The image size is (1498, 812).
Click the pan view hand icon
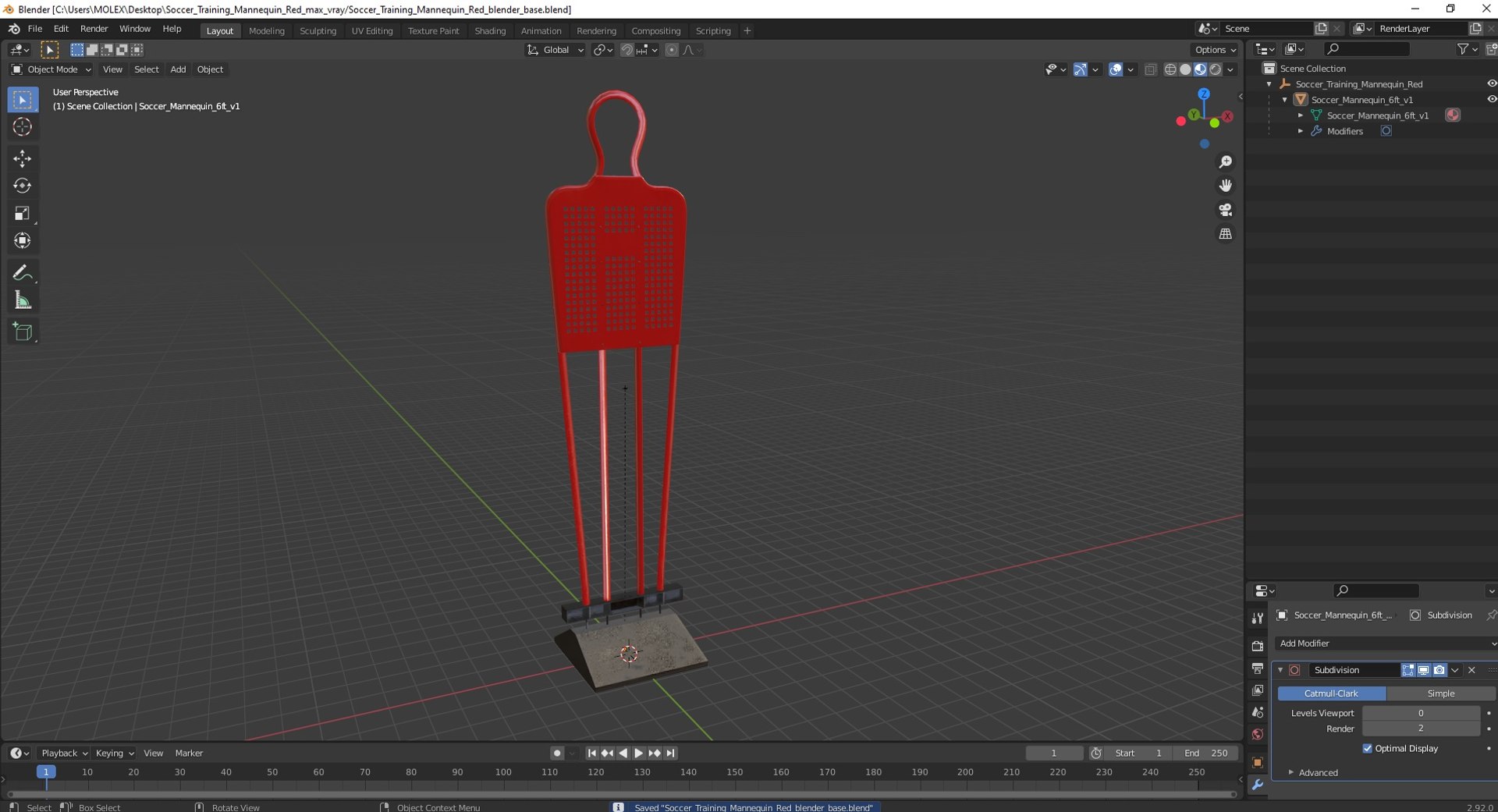1226,186
